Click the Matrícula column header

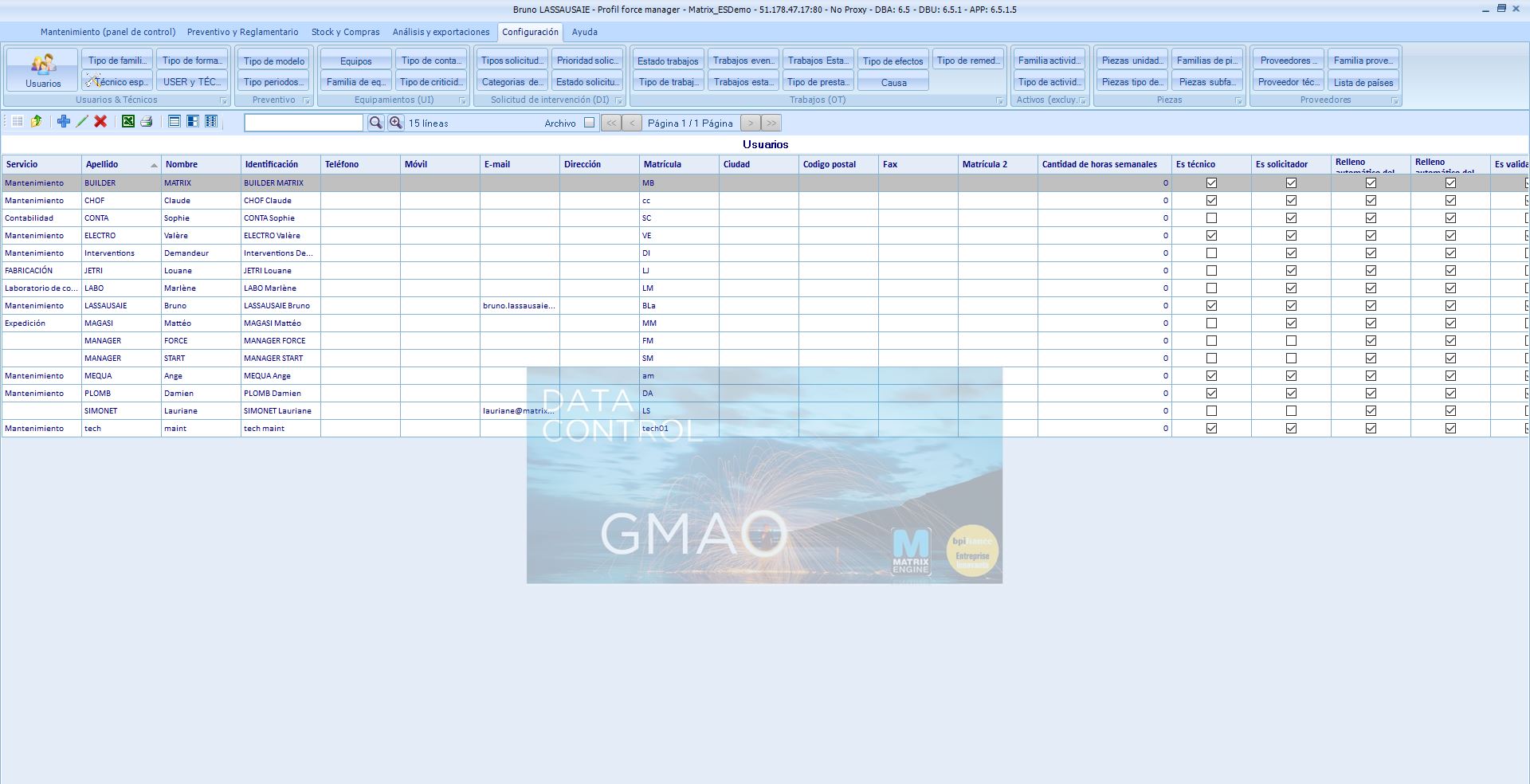click(679, 164)
